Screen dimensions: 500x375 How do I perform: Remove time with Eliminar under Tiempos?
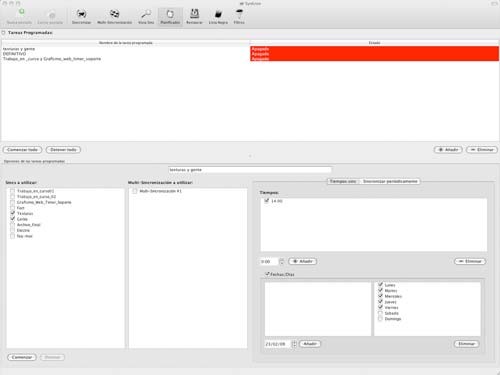coord(470,261)
